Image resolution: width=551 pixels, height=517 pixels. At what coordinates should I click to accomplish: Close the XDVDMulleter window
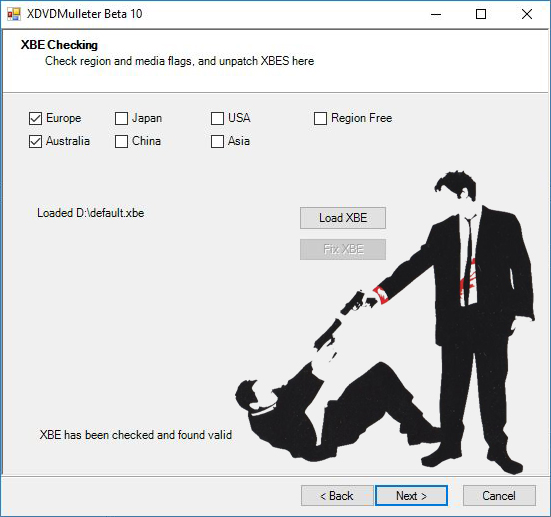(x=527, y=14)
